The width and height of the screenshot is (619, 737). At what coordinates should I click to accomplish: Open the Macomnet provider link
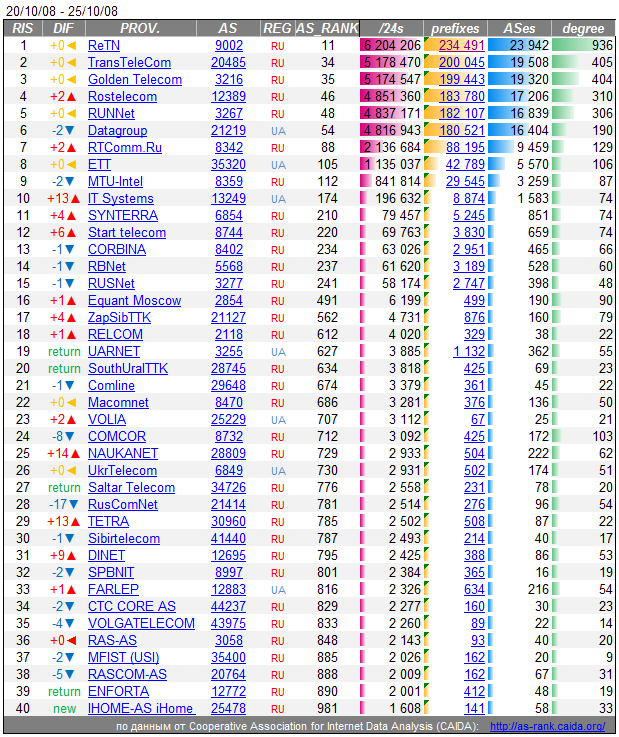[x=118, y=402]
